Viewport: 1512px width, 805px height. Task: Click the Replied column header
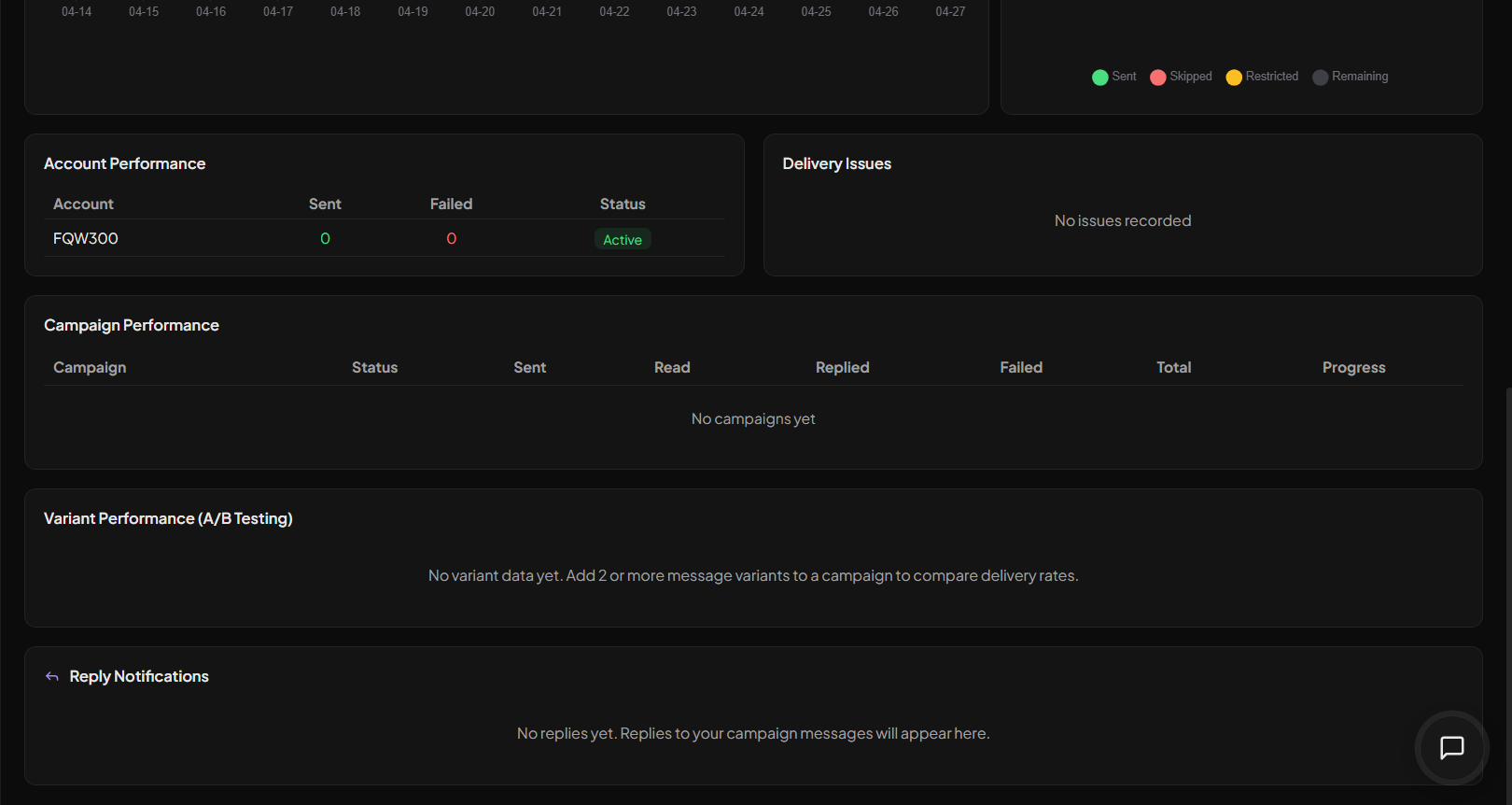[x=843, y=367]
